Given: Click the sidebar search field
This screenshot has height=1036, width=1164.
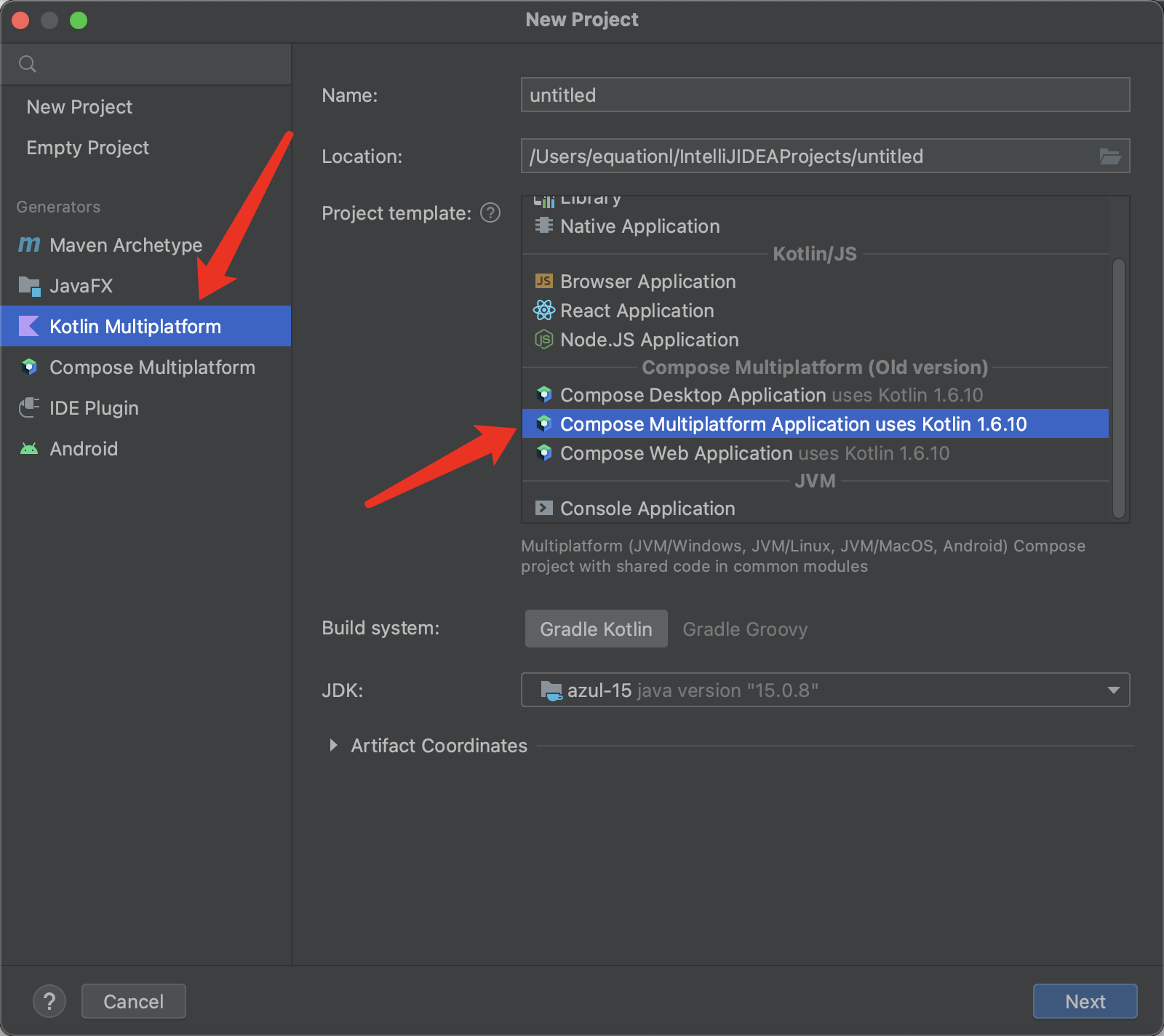Looking at the screenshot, I should (x=145, y=64).
